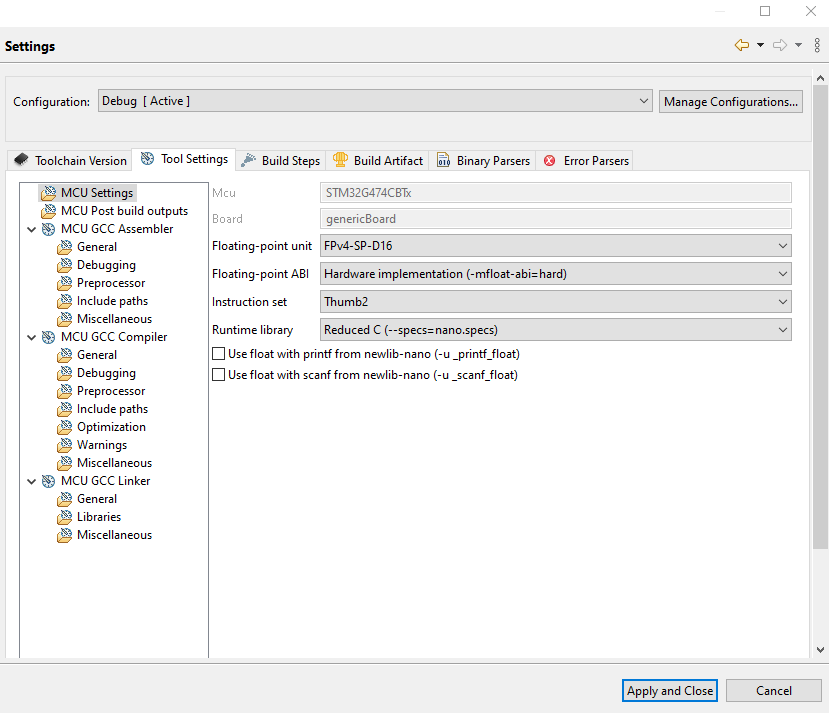Click the forward navigation arrow icon
This screenshot has height=713, width=829.
(780, 45)
